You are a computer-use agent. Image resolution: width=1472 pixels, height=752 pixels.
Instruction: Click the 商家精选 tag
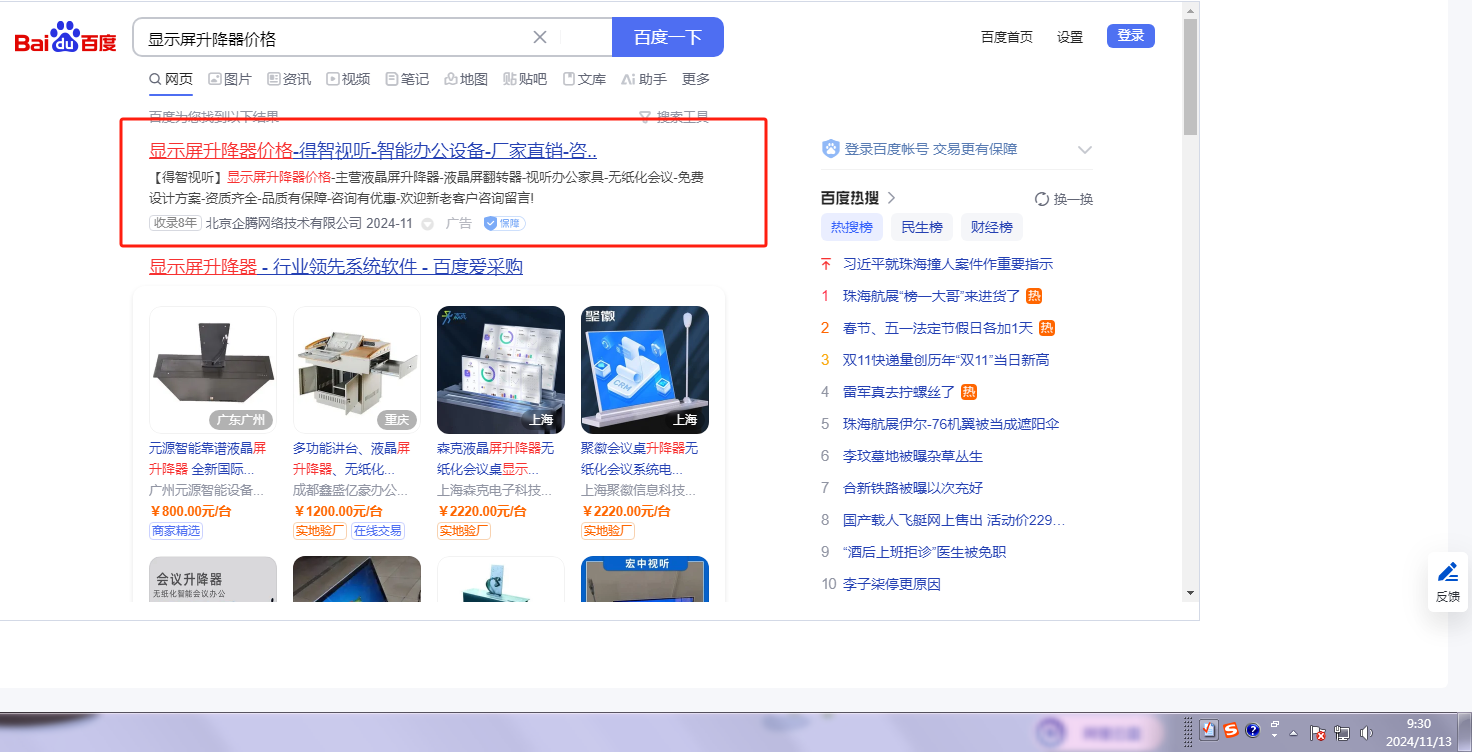[x=176, y=531]
